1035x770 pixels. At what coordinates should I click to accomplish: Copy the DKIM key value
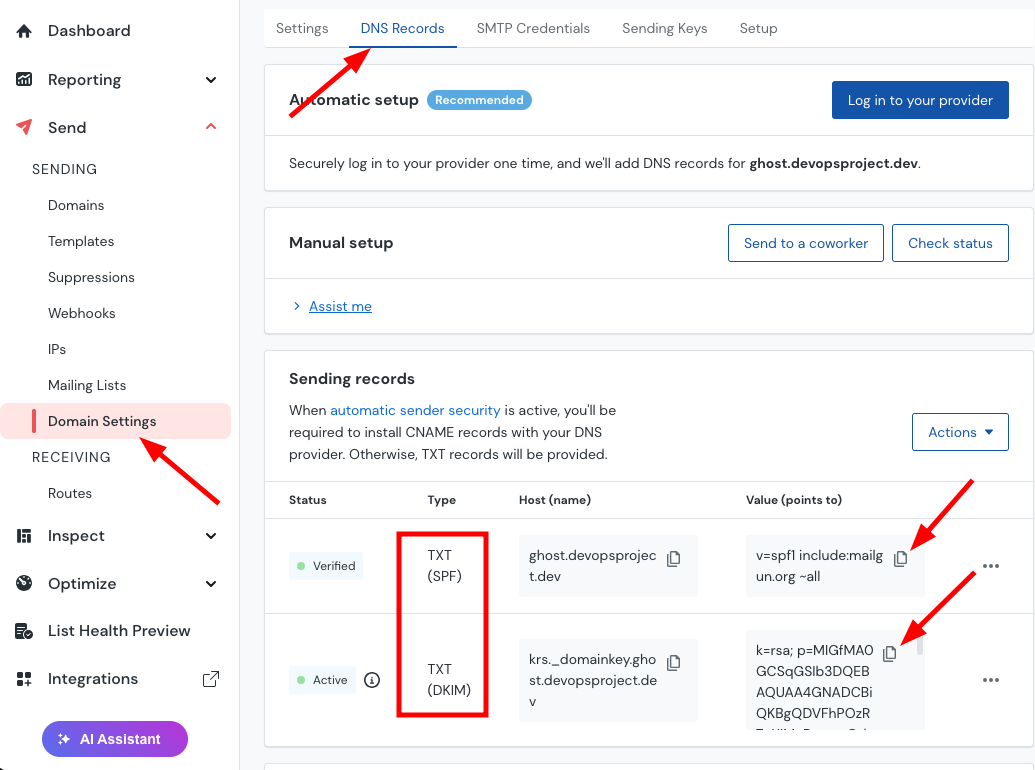point(890,653)
